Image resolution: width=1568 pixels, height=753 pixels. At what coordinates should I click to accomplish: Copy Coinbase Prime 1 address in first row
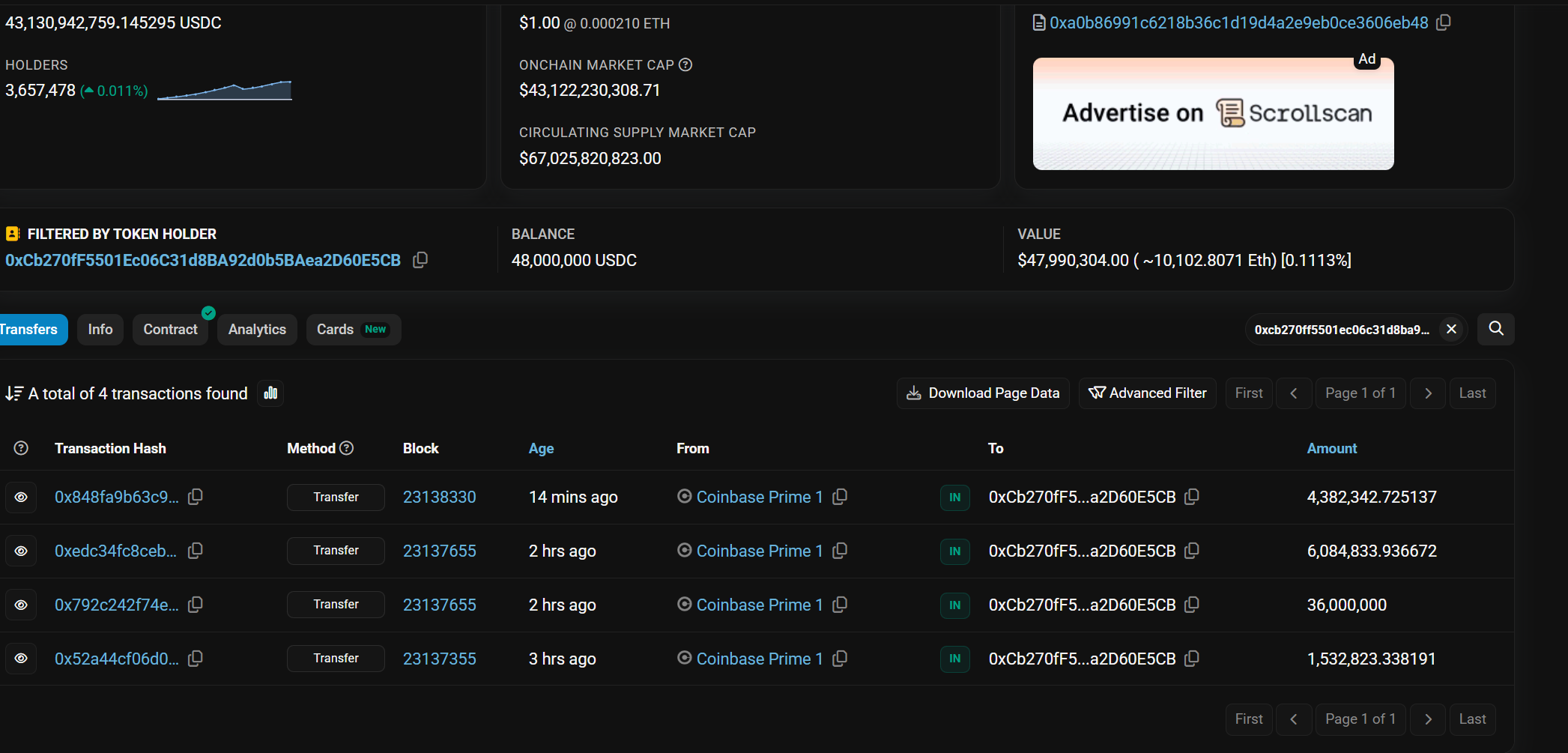click(840, 497)
